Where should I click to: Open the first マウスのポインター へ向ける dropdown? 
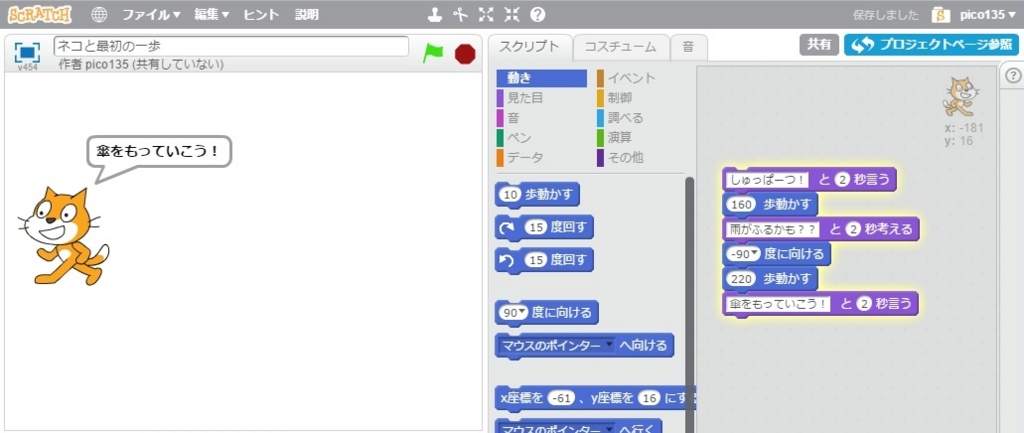[x=609, y=345]
